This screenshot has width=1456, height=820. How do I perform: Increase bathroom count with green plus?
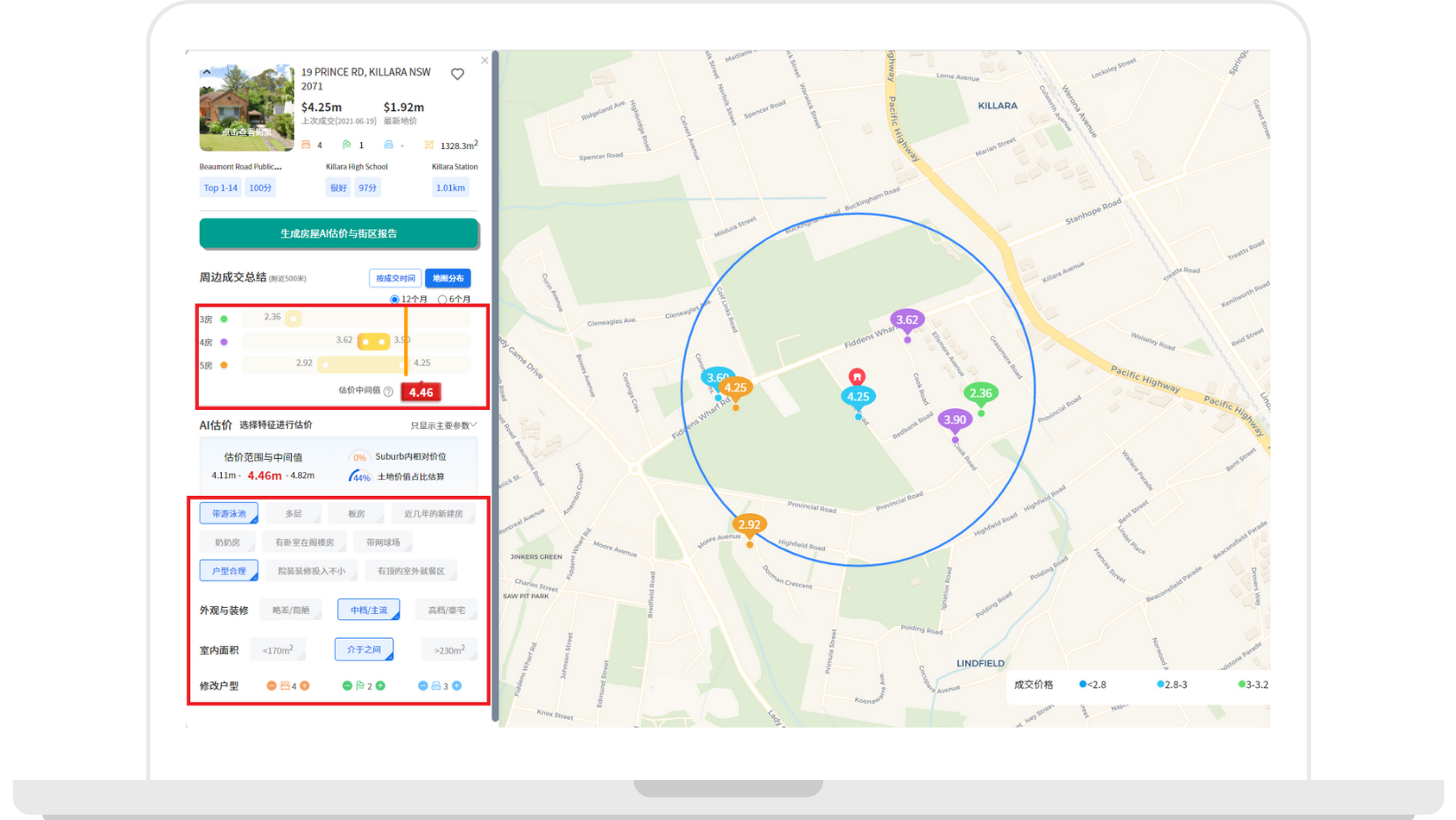click(380, 686)
